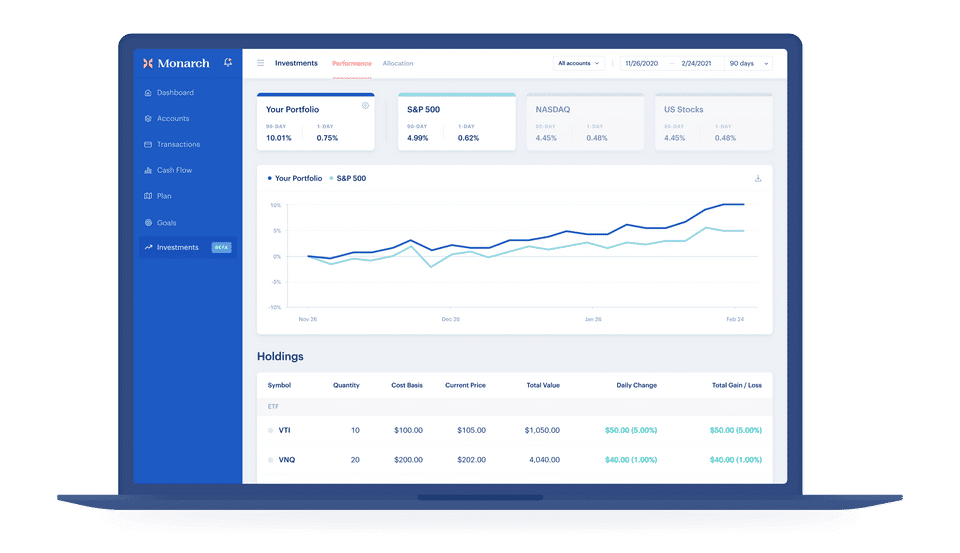Switch to the Allocation tab

click(398, 64)
